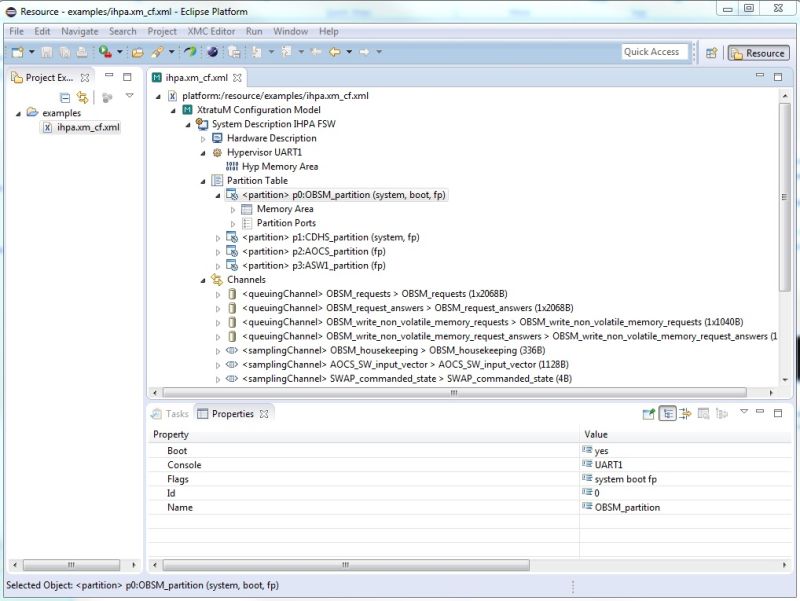Expand the Partition Ports node
This screenshot has height=601, width=800.
tap(233, 223)
